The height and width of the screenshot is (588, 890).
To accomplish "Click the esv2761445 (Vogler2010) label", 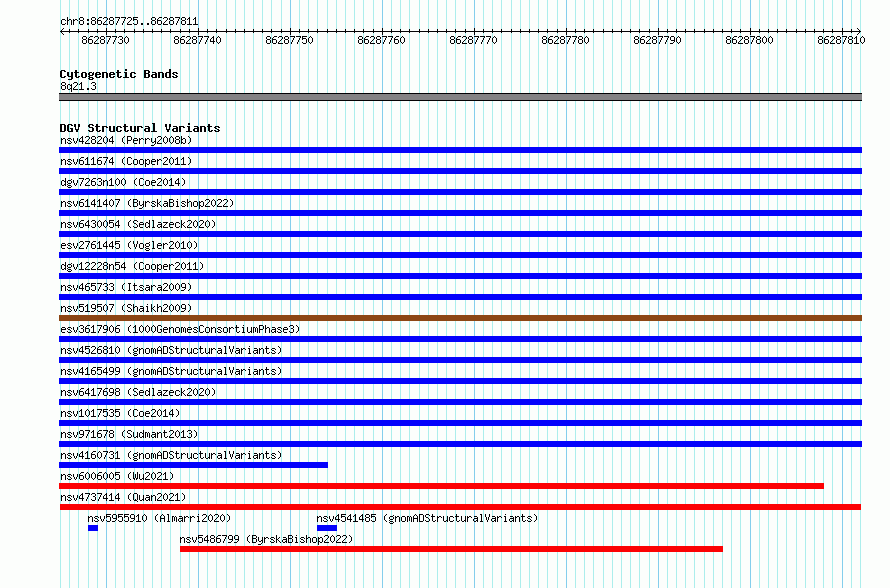I will pos(129,245).
